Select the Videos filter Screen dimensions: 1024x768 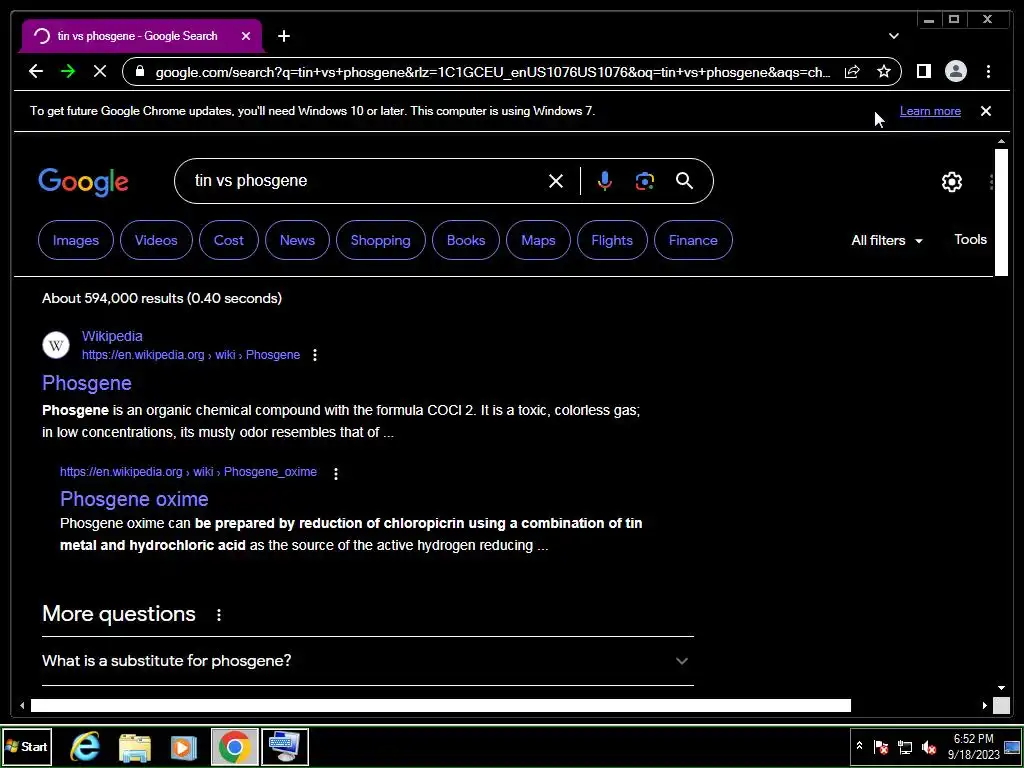[x=156, y=240]
